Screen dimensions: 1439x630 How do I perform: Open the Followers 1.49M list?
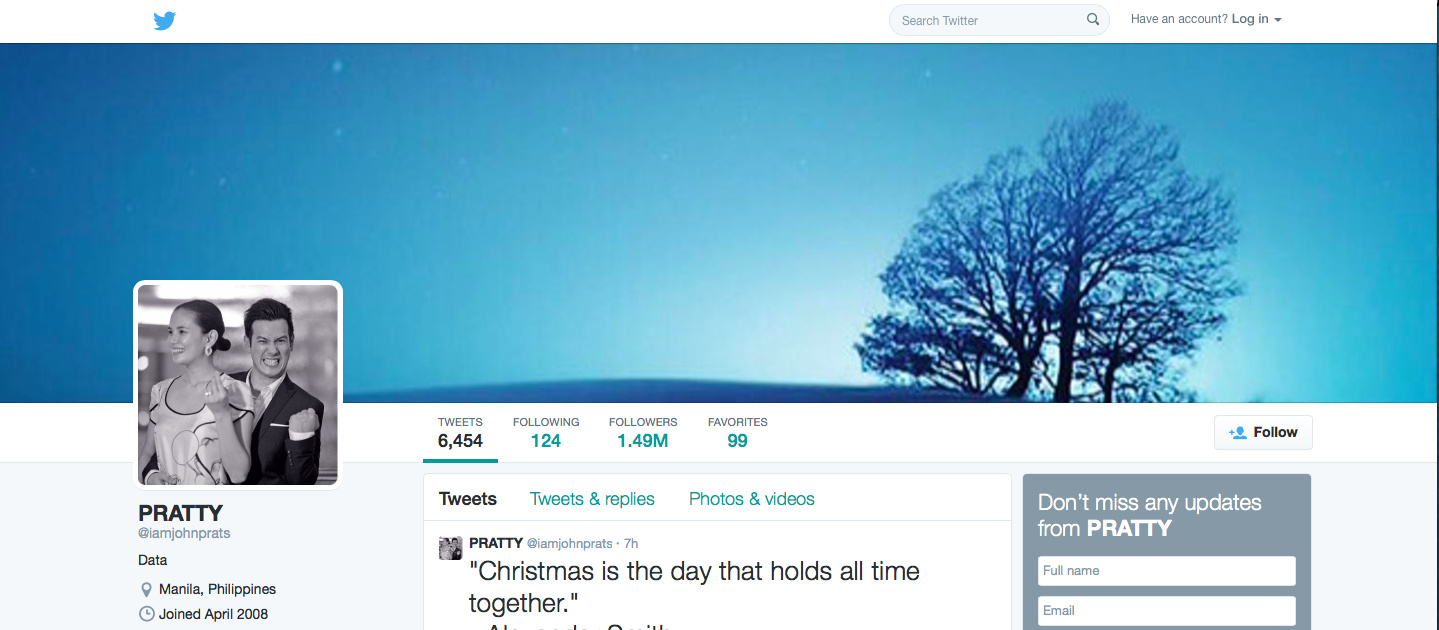click(x=643, y=433)
